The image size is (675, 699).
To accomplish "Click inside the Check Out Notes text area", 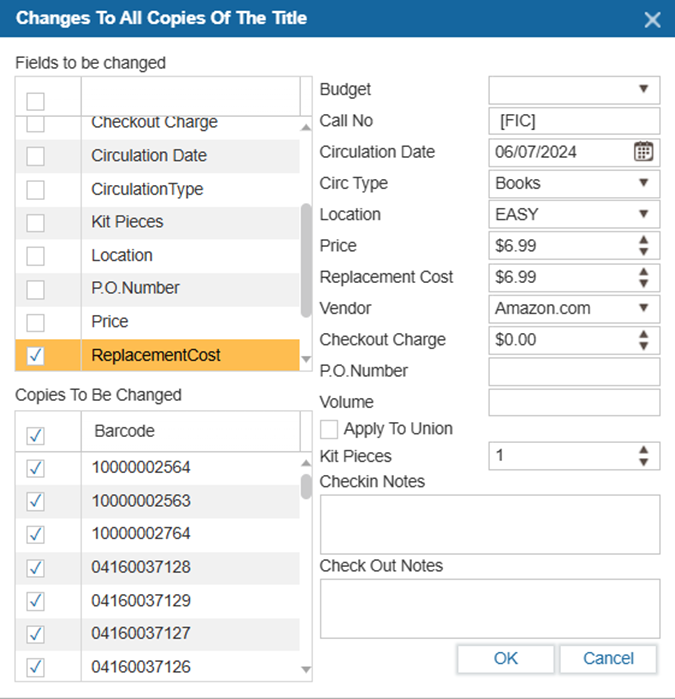I will coord(490,609).
